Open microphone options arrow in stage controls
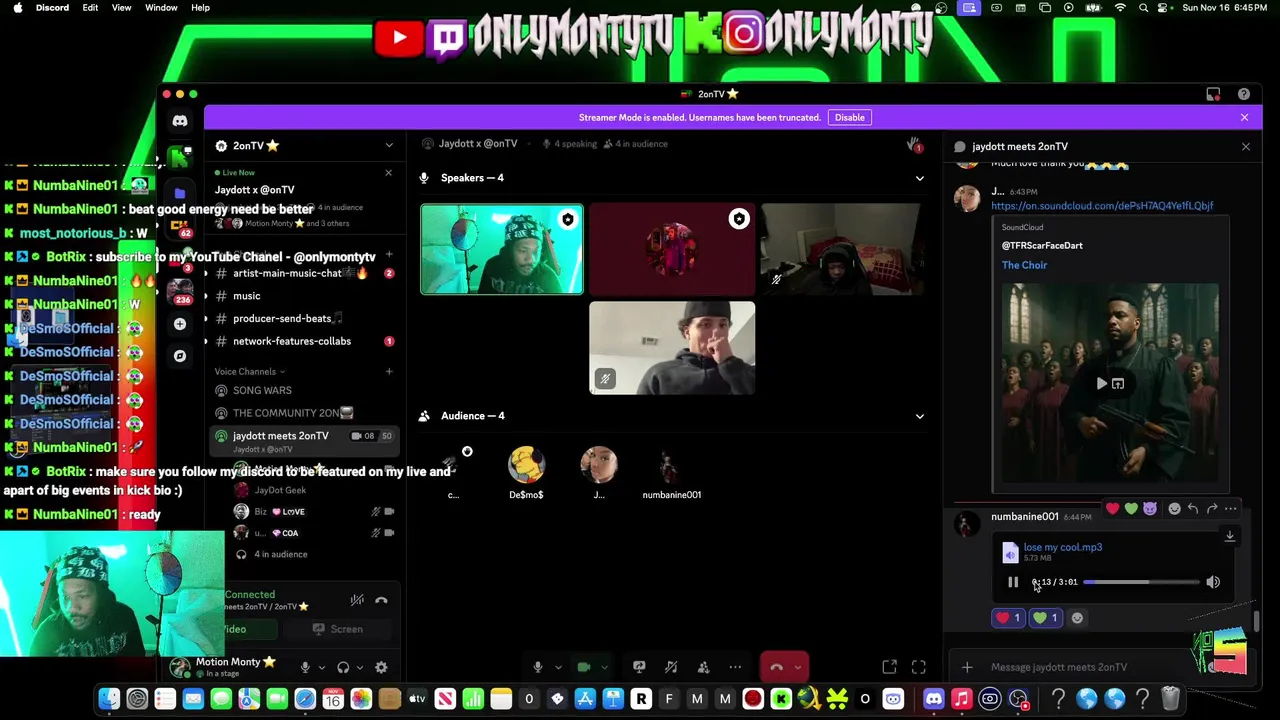The width and height of the screenshot is (1280, 720). pos(558,667)
